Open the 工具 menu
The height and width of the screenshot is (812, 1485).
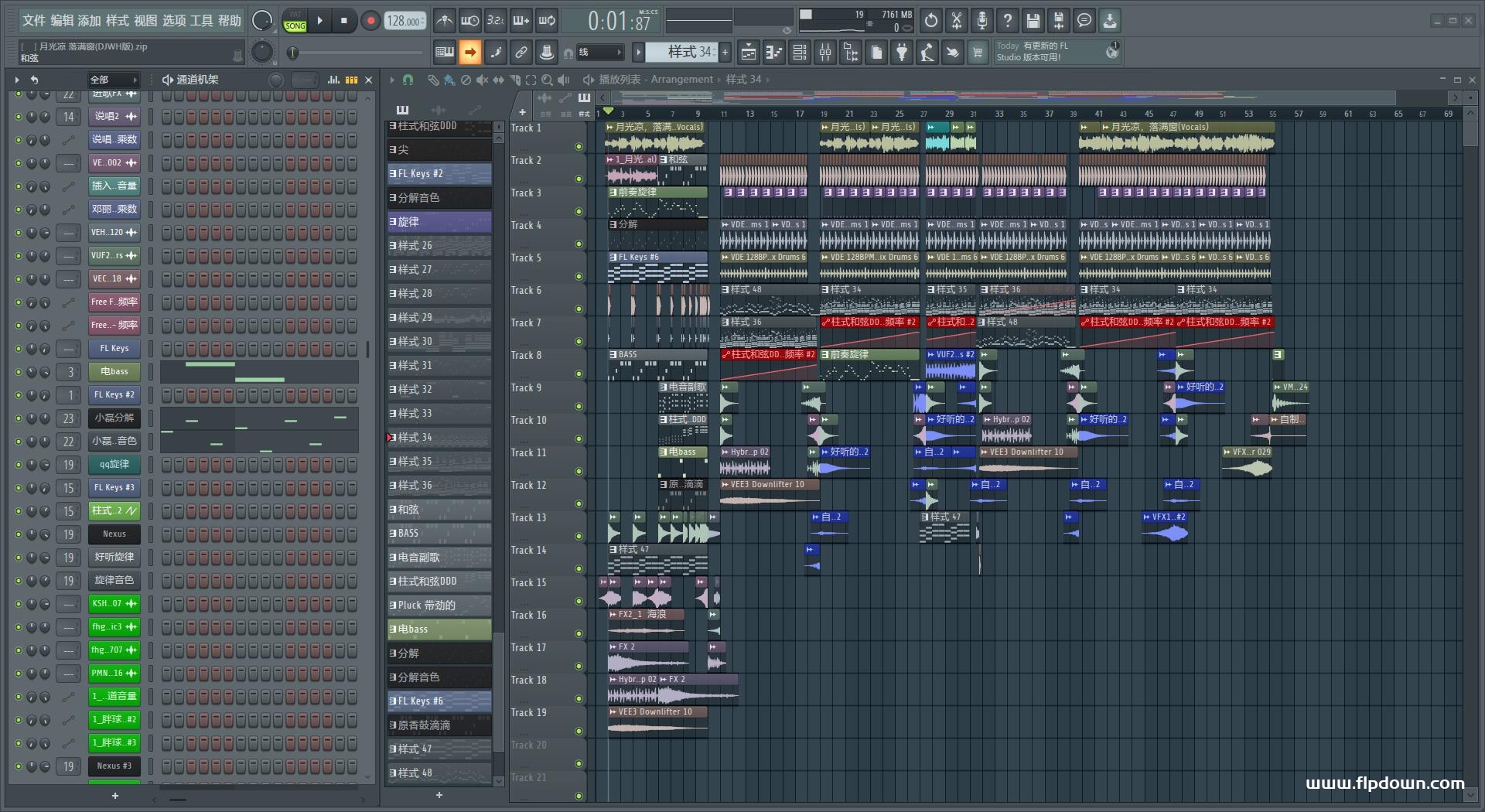pyautogui.click(x=201, y=21)
